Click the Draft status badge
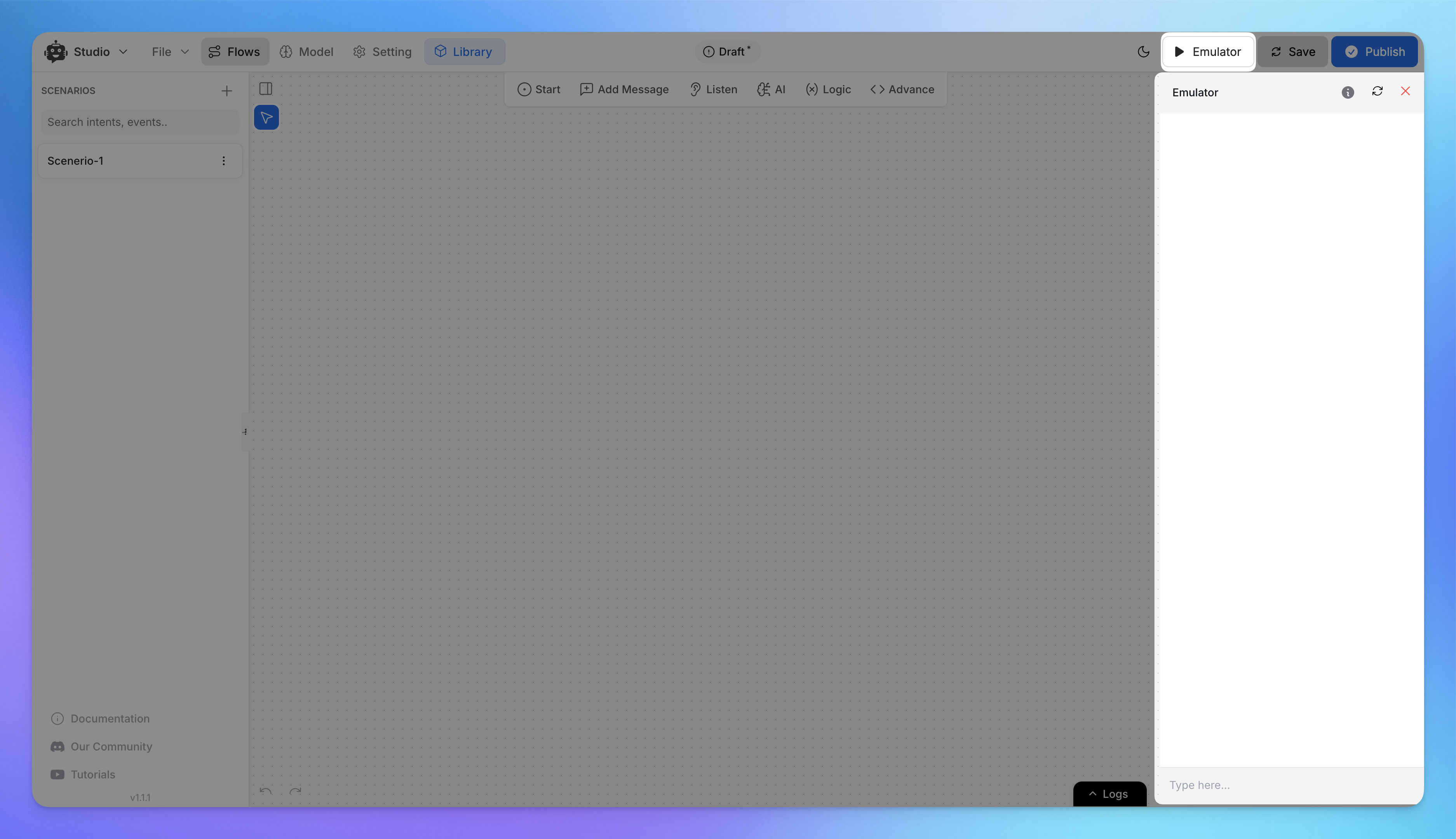The height and width of the screenshot is (839, 1456). [727, 52]
